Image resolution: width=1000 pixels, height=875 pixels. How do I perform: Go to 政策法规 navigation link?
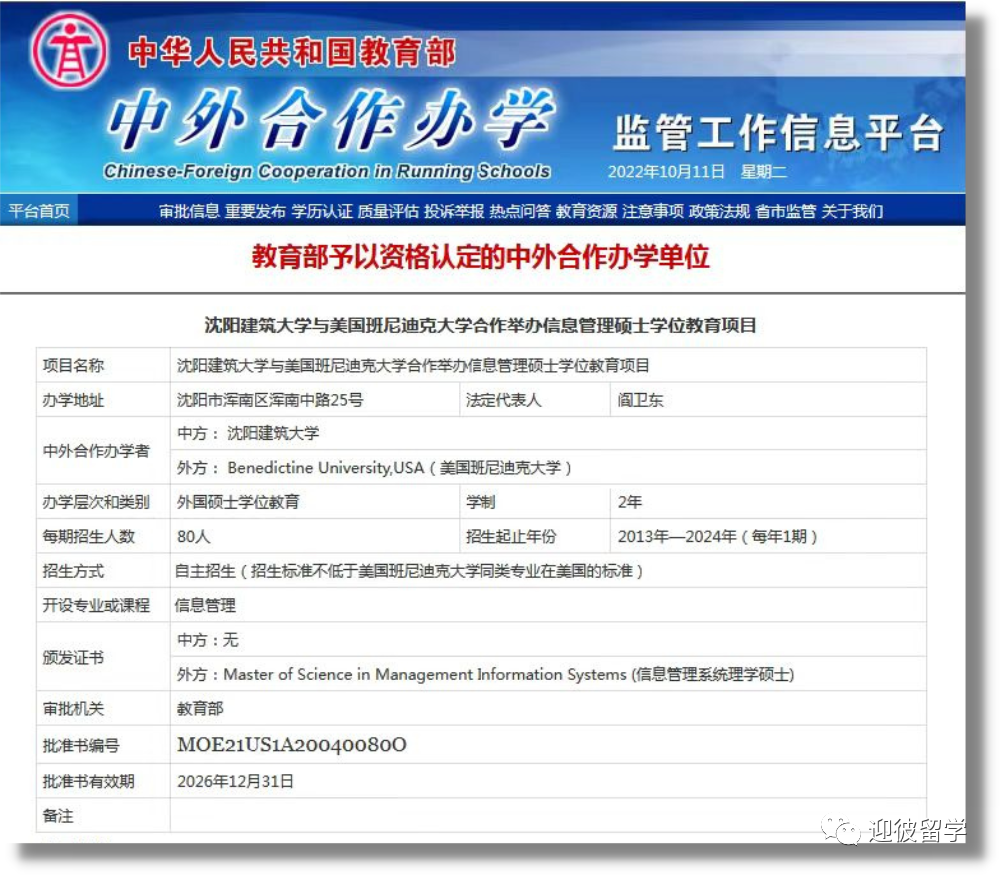point(719,211)
